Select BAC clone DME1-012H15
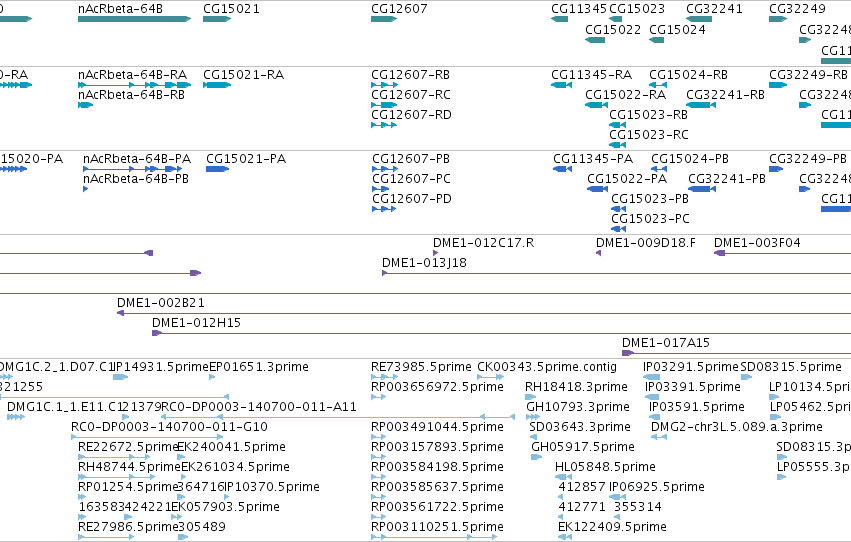Image resolution: width=851 pixels, height=542 pixels. [x=501, y=333]
